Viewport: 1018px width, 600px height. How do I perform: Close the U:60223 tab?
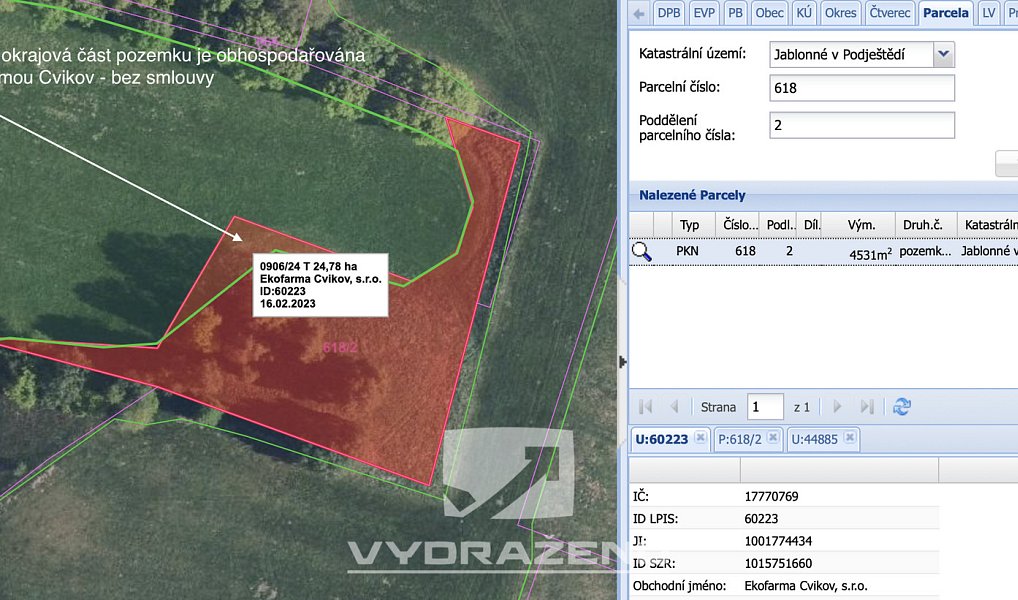(x=700, y=438)
